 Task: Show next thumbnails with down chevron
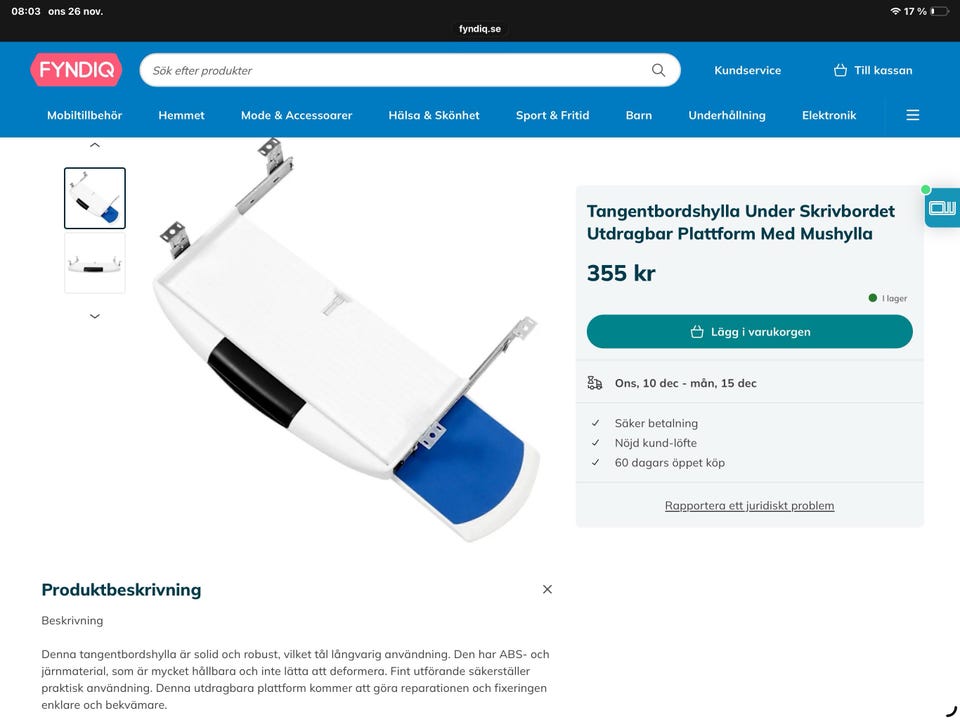[x=95, y=316]
